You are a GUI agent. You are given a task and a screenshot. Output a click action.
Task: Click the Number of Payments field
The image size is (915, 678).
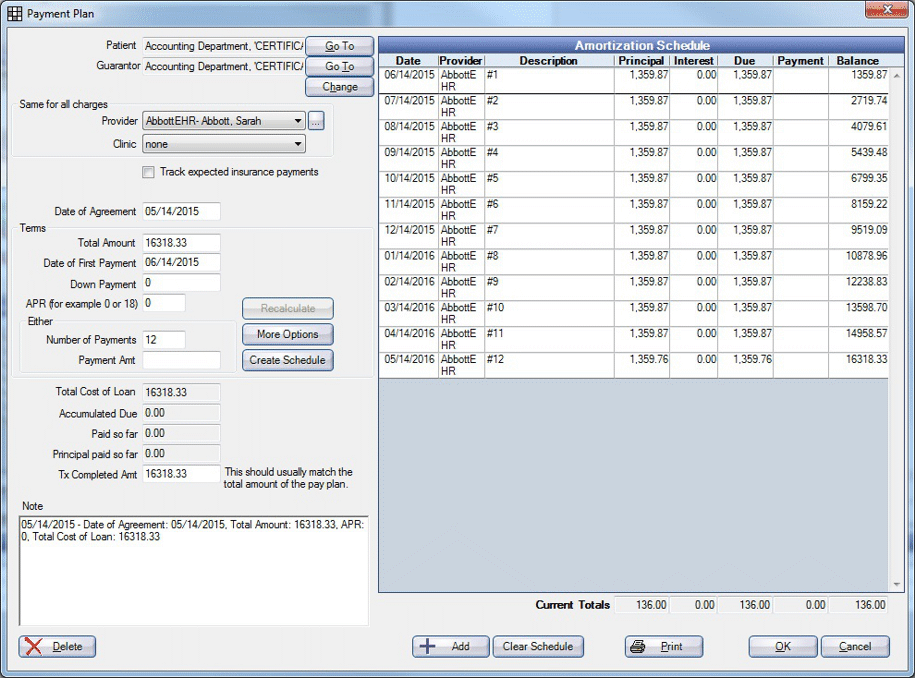pyautogui.click(x=164, y=340)
